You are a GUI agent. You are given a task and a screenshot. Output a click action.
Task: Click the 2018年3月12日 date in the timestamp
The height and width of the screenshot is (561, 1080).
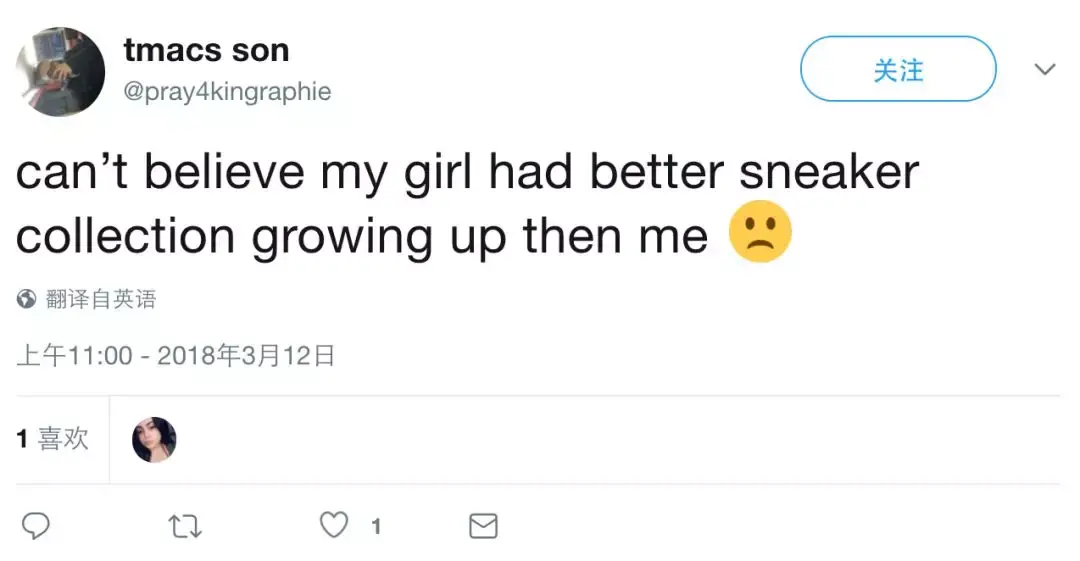click(x=246, y=355)
